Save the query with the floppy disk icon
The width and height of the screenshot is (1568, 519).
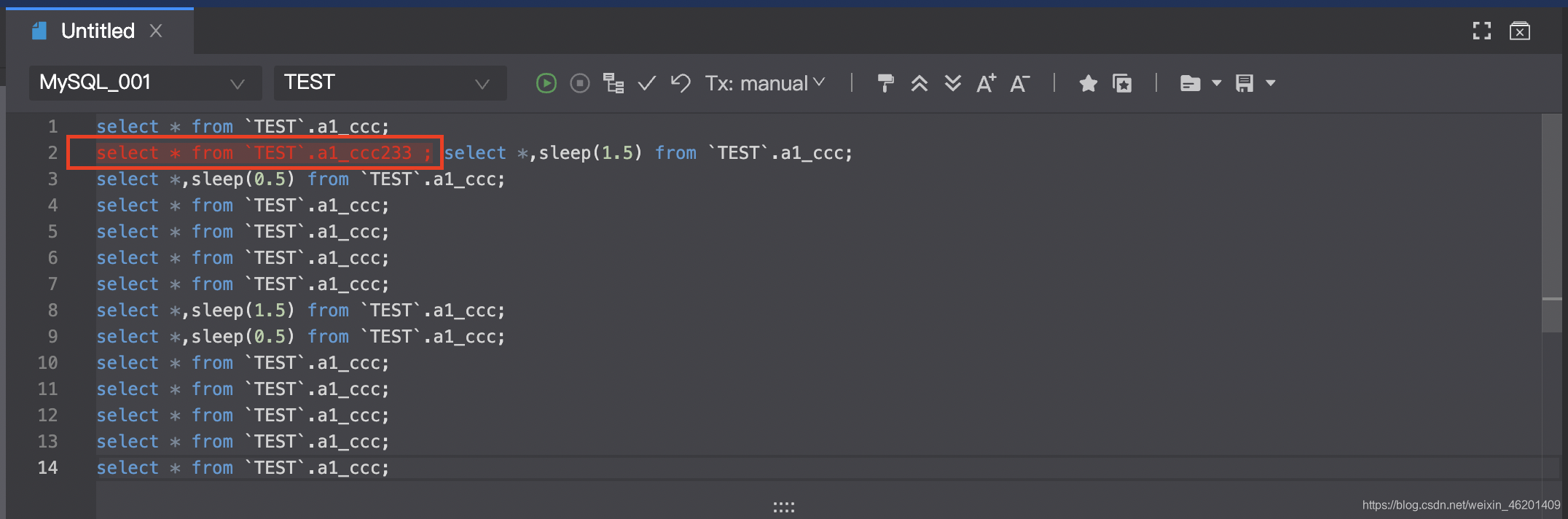1244,83
